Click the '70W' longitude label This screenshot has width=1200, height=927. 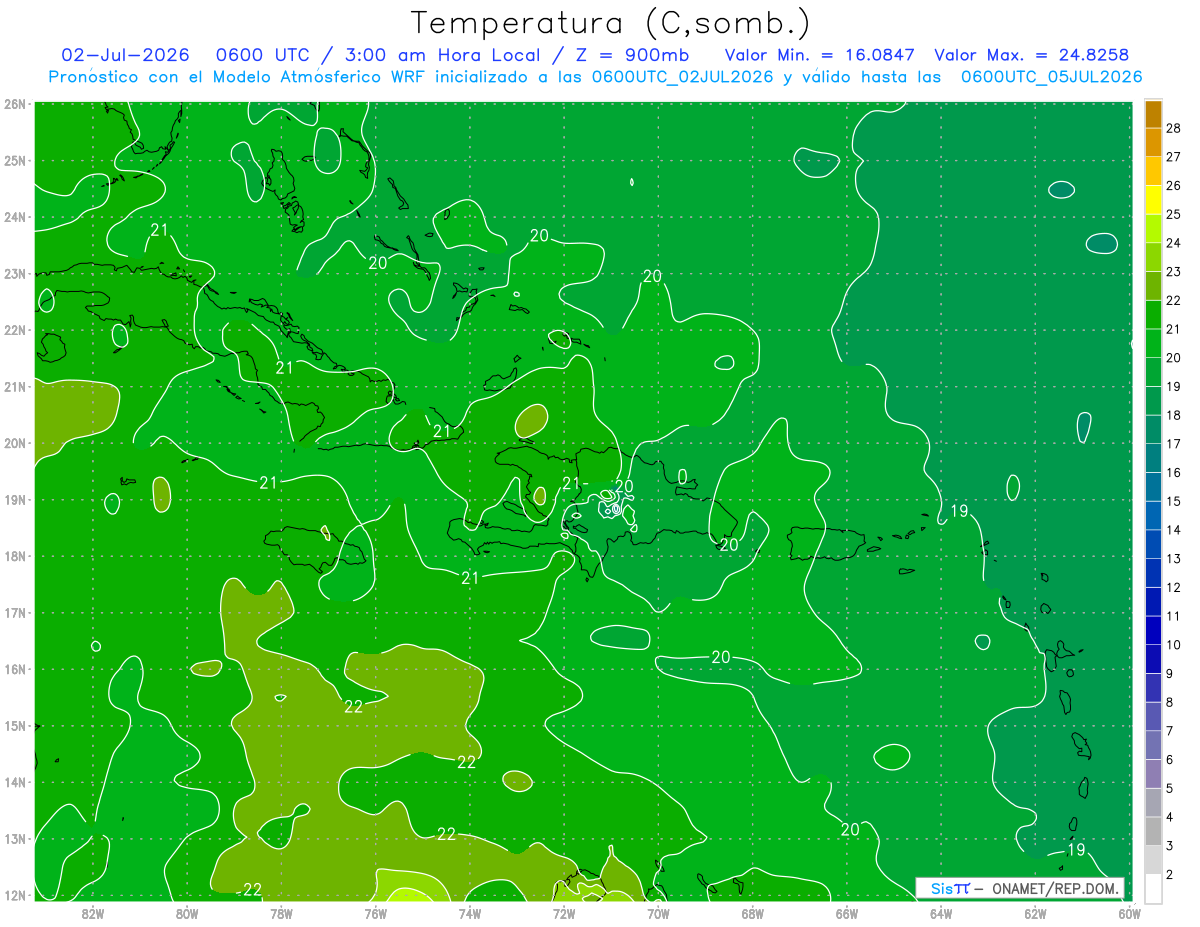point(658,913)
